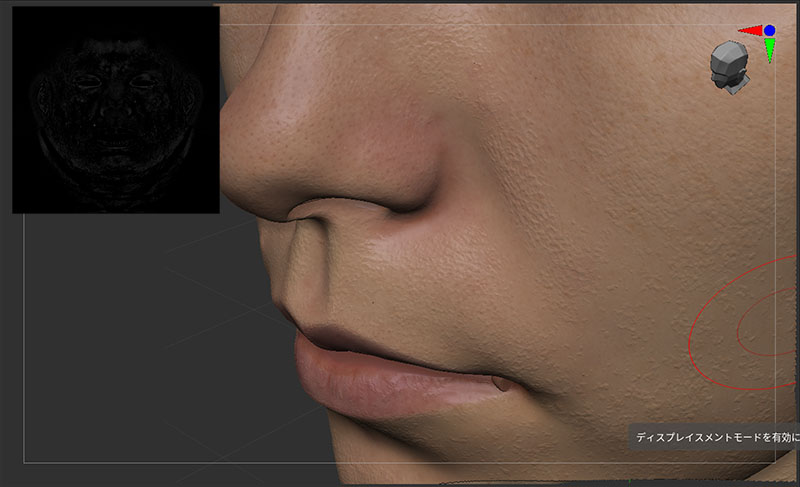Click the green axis arrow in gizmo
Screen dimensions: 800x487
[x=770, y=50]
